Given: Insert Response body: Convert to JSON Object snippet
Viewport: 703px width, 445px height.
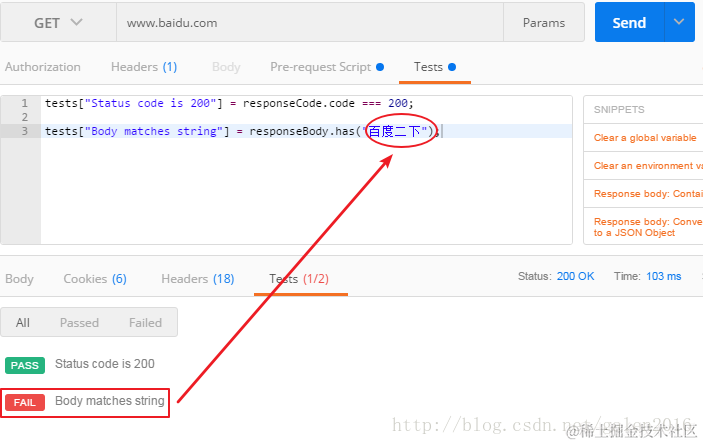Looking at the screenshot, I should coord(648,227).
